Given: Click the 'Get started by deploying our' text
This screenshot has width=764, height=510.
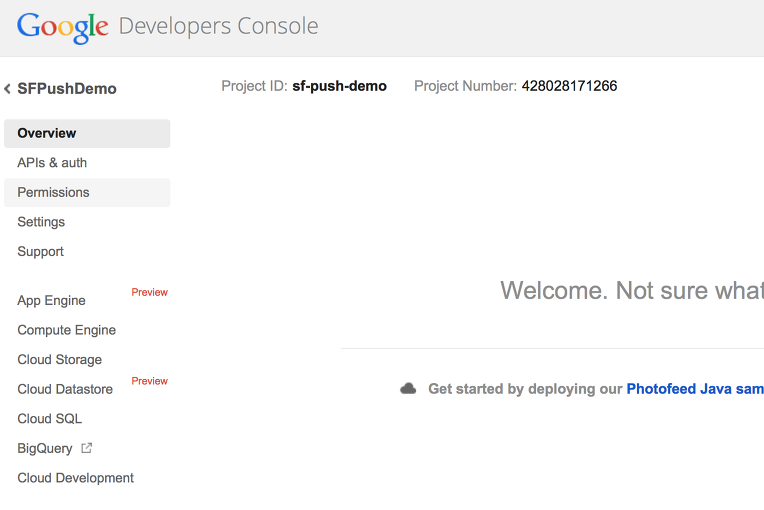Looking at the screenshot, I should click(x=525, y=389).
